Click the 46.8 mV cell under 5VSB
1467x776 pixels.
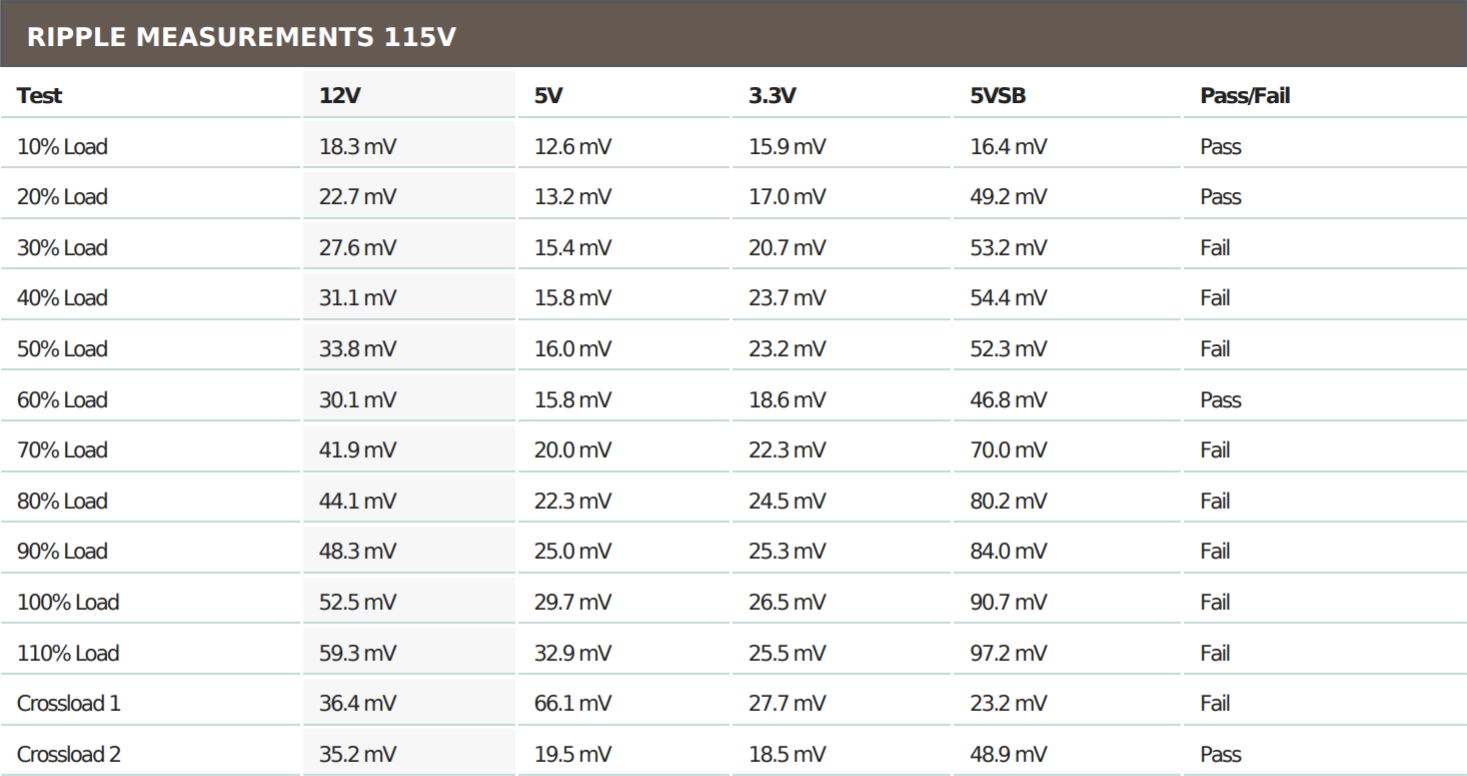(1009, 400)
